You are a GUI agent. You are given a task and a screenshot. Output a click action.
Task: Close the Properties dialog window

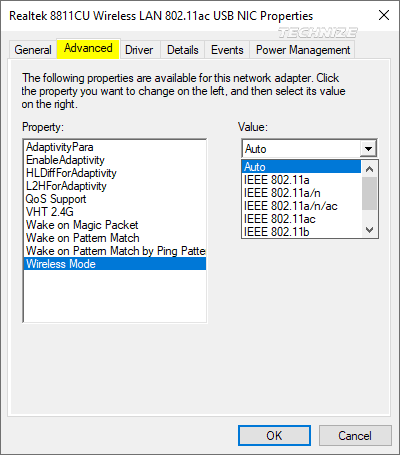coord(384,15)
